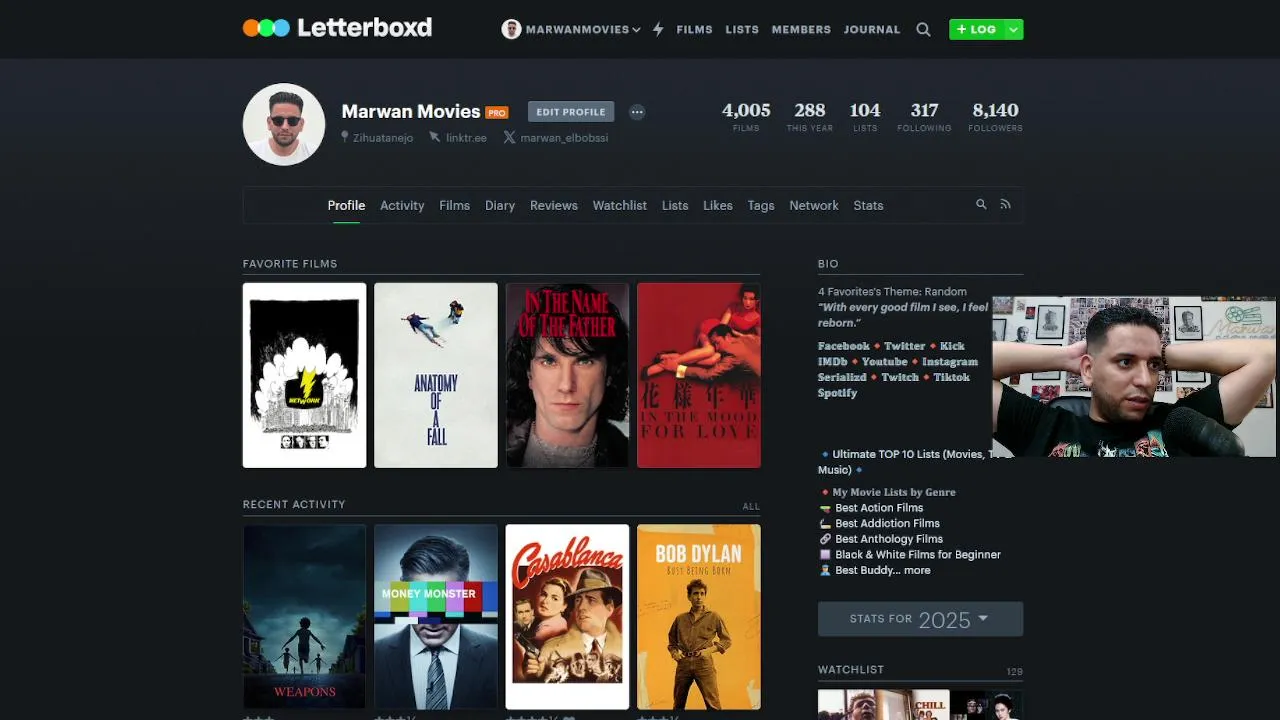
Task: Expand the arrow beside the LOG button
Action: click(1013, 29)
